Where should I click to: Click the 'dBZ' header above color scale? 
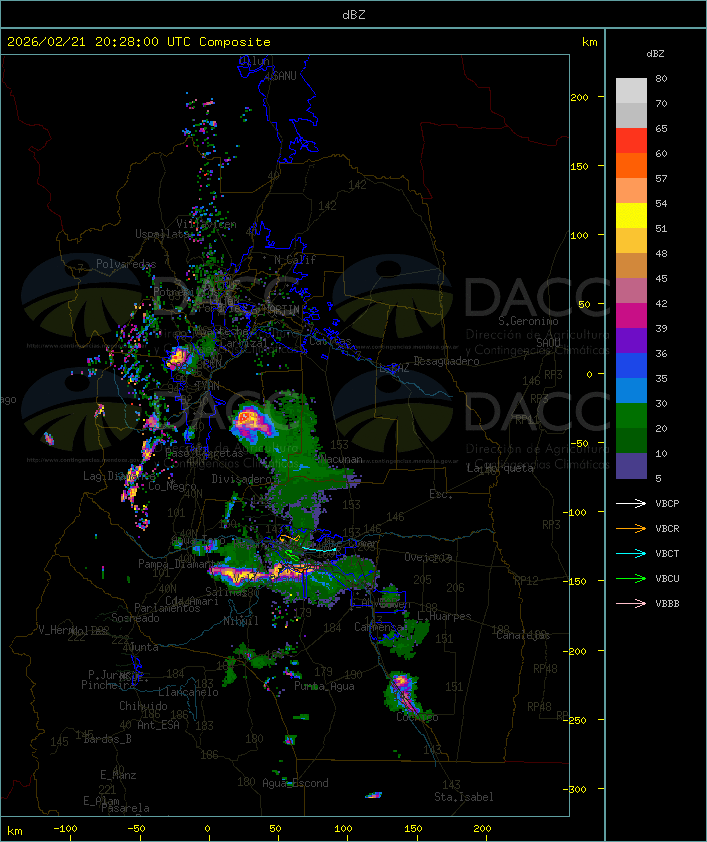tap(655, 54)
